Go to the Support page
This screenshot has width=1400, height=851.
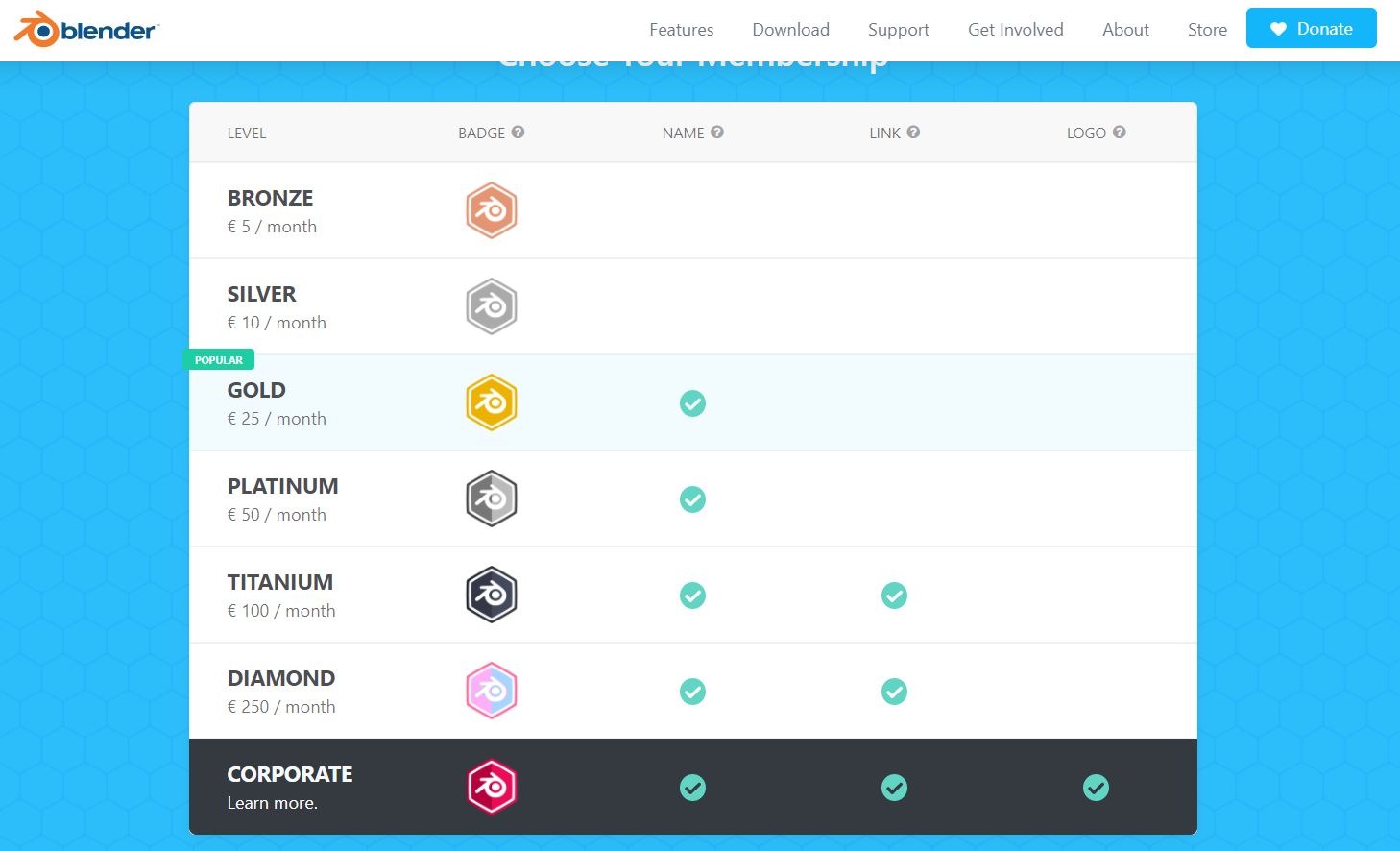pos(899,30)
